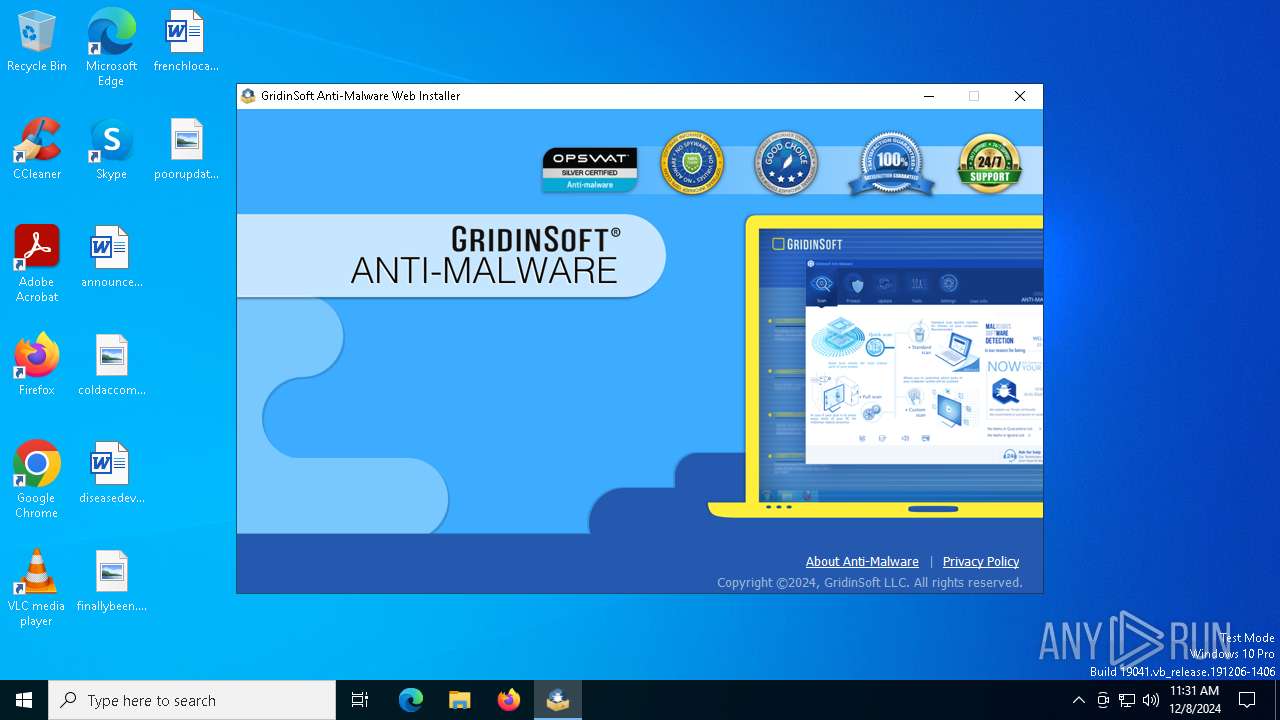Screen dimensions: 1280x720
Task: Launch Microsoft Edge from the desktop
Action: (111, 48)
